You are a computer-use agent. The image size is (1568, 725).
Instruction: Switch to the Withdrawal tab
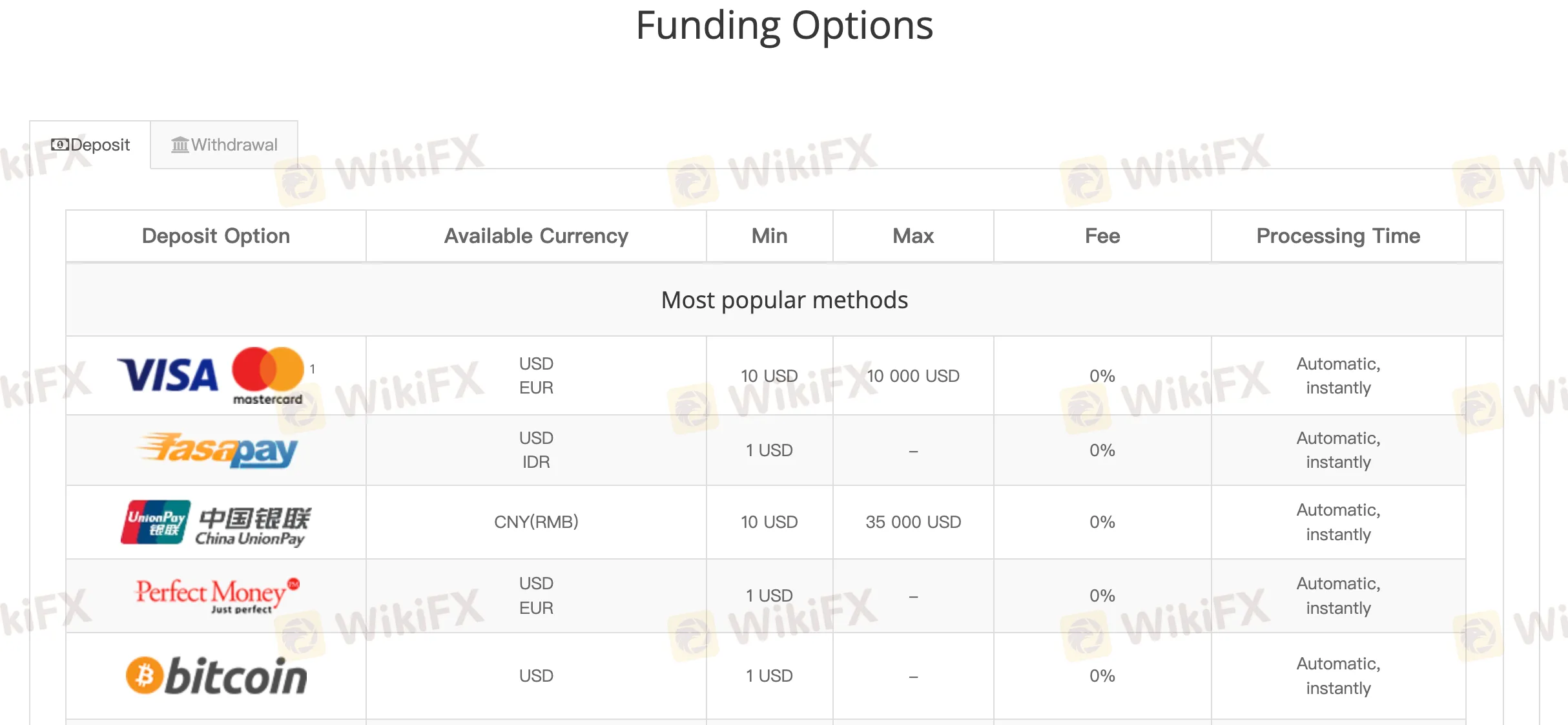point(224,145)
